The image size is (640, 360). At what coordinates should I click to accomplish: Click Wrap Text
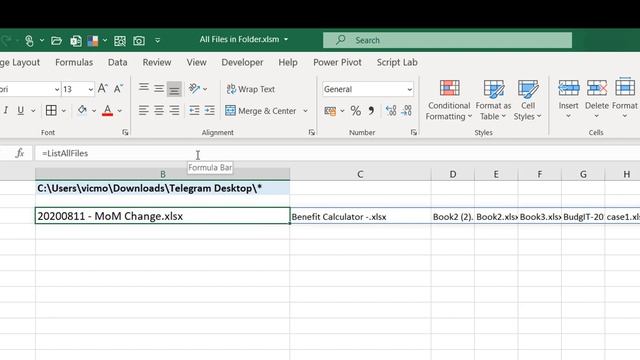(251, 89)
